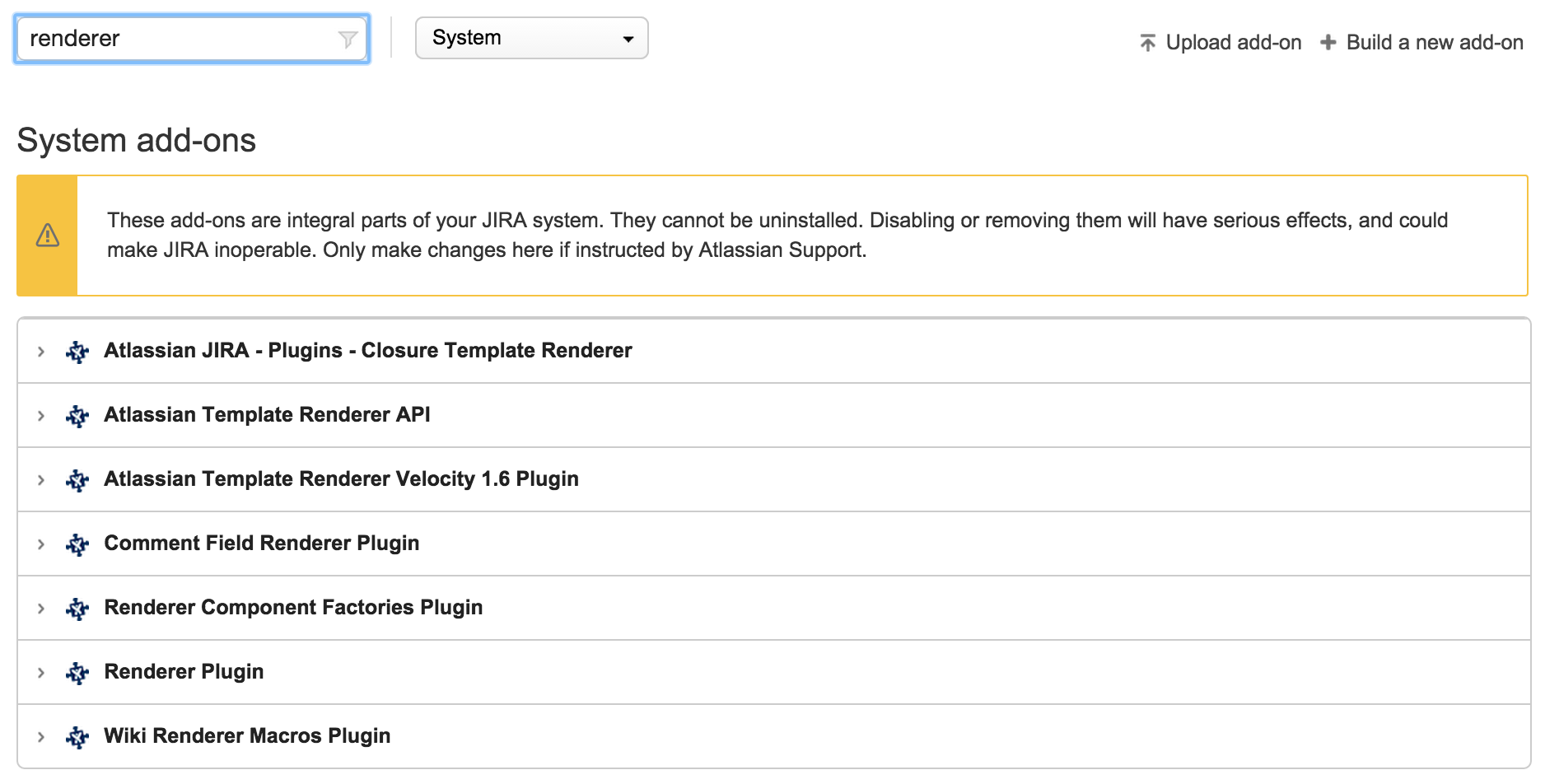Viewport: 1545px width, 784px height.
Task: Click the plugin icon beside Atlassian Template Renderer API
Action: click(x=77, y=416)
